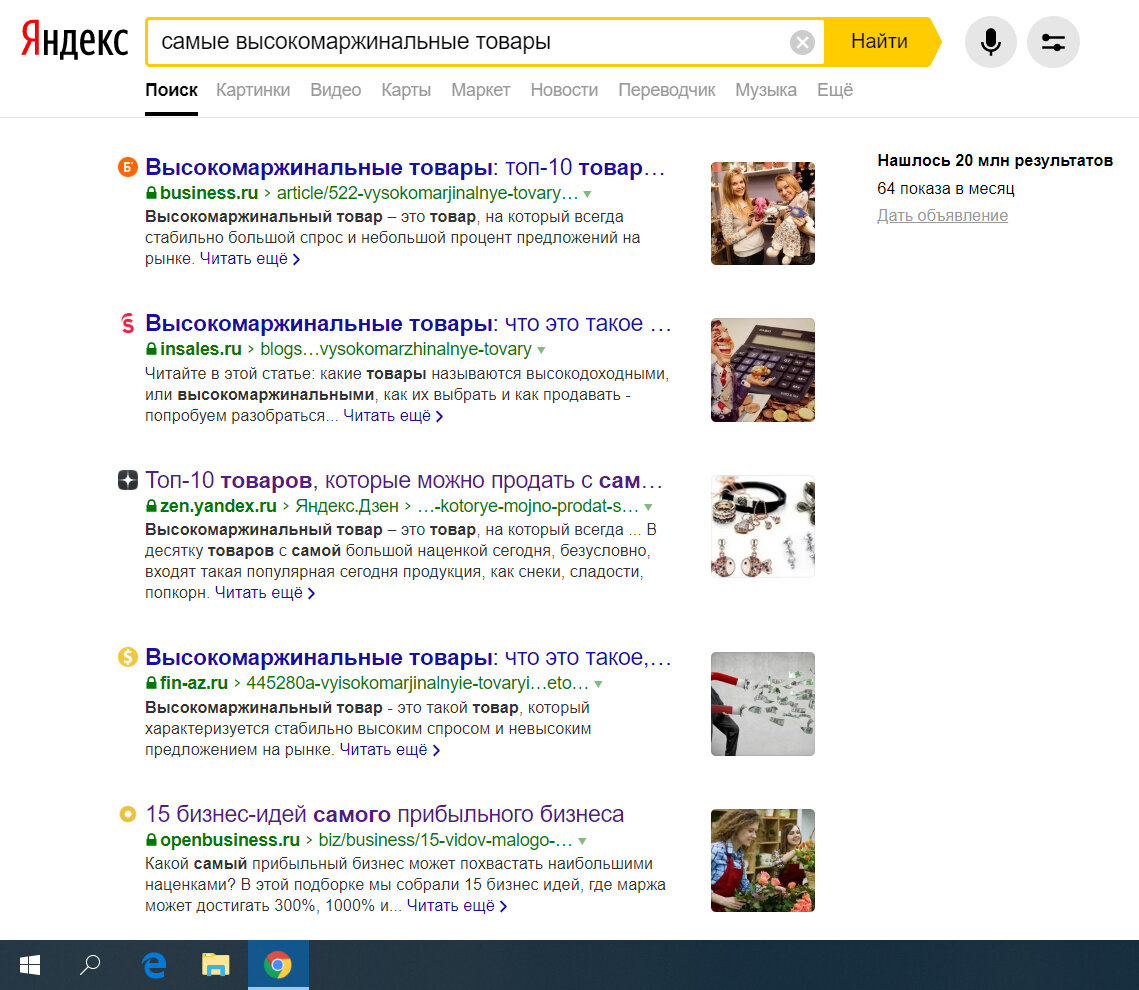Click 'Нашлось 20 млн результатов' text
The width and height of the screenshot is (1139, 990).
pos(995,161)
